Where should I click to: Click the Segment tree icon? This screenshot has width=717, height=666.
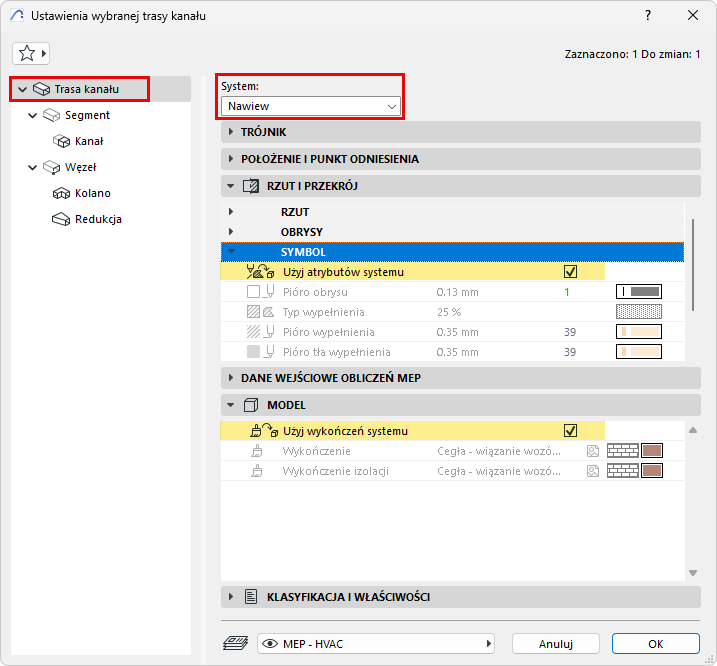pyautogui.click(x=51, y=115)
